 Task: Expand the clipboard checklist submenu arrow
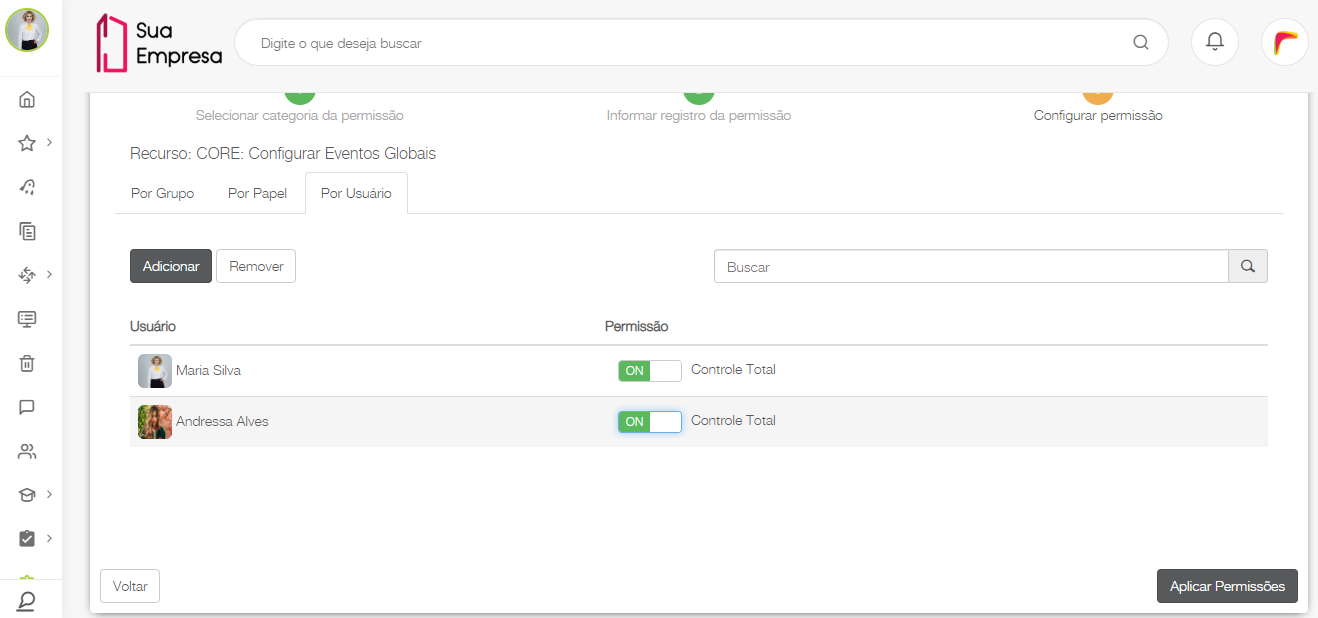(x=49, y=538)
